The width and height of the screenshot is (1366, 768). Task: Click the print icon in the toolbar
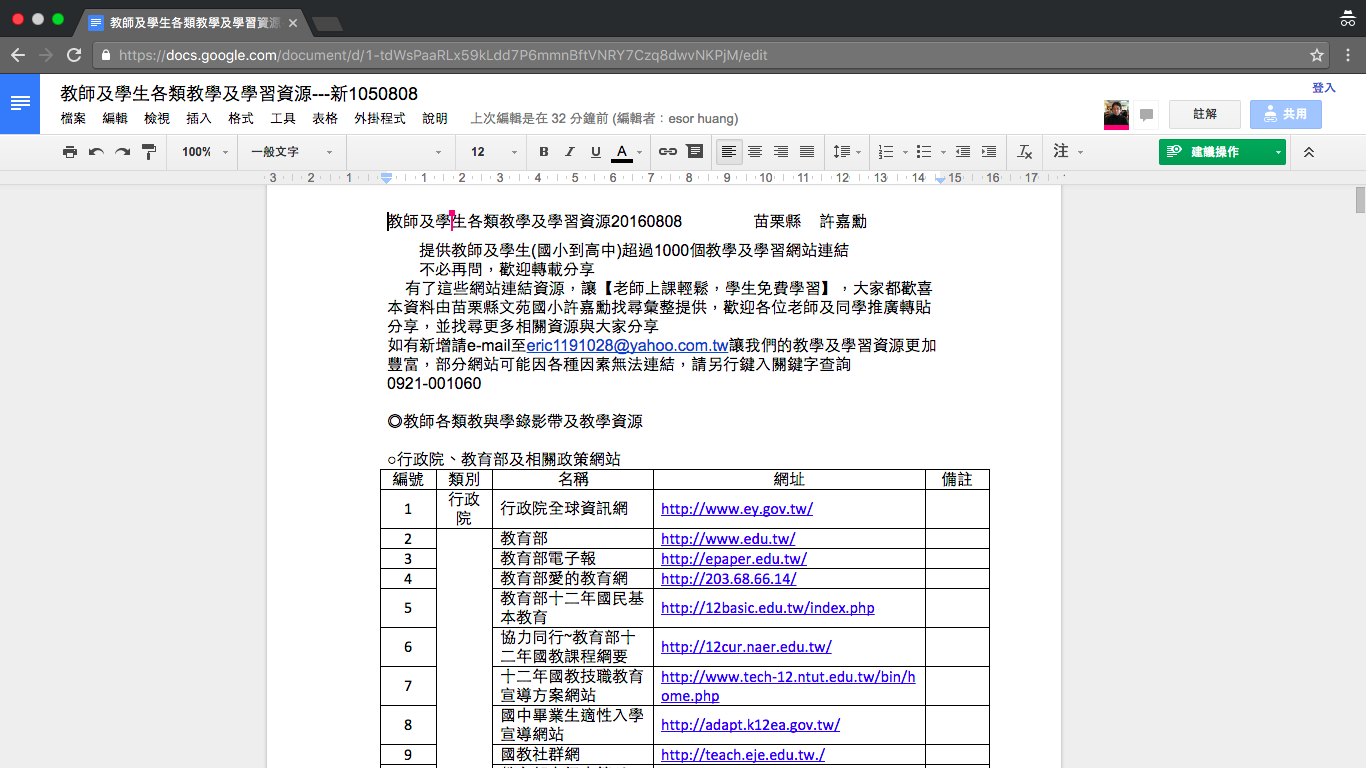tap(69, 152)
